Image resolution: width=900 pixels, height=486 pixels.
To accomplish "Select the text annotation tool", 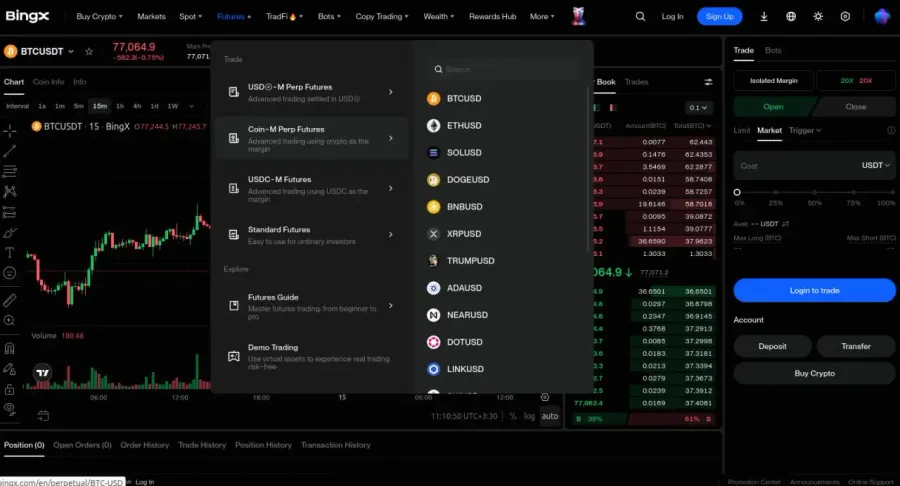I will pos(10,252).
